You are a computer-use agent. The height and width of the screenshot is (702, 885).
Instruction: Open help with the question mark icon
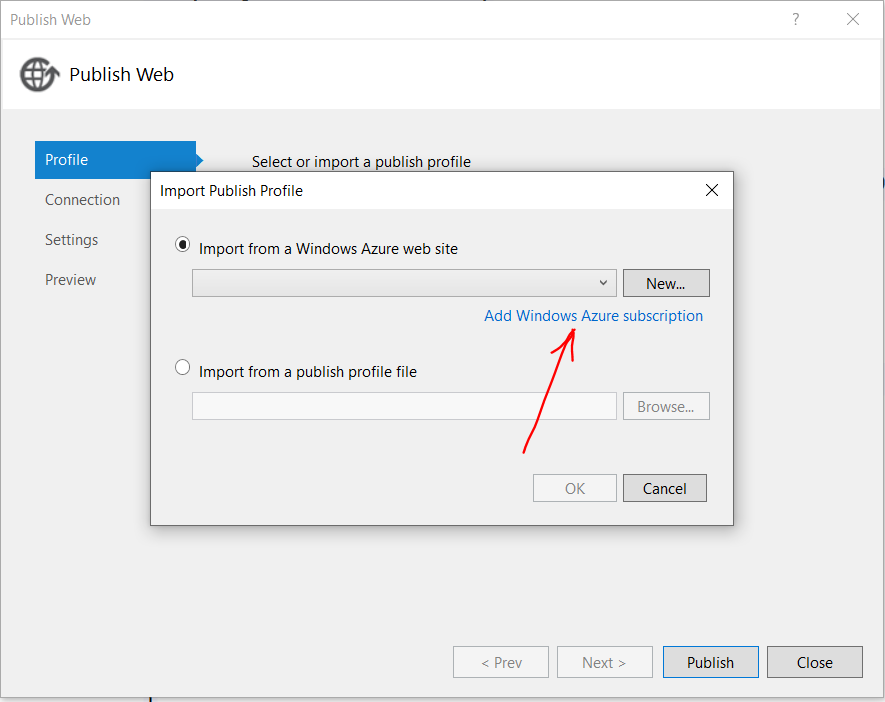pos(795,19)
